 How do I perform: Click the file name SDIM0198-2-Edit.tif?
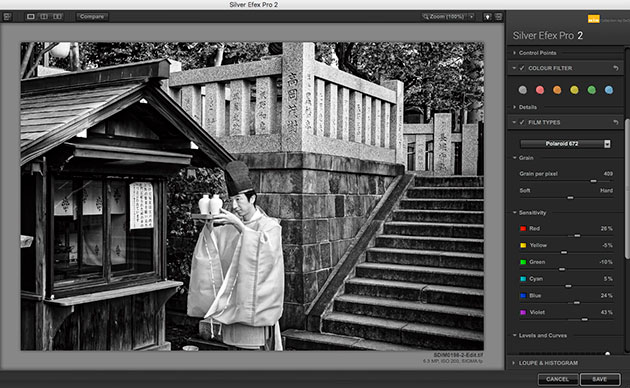(x=458, y=355)
